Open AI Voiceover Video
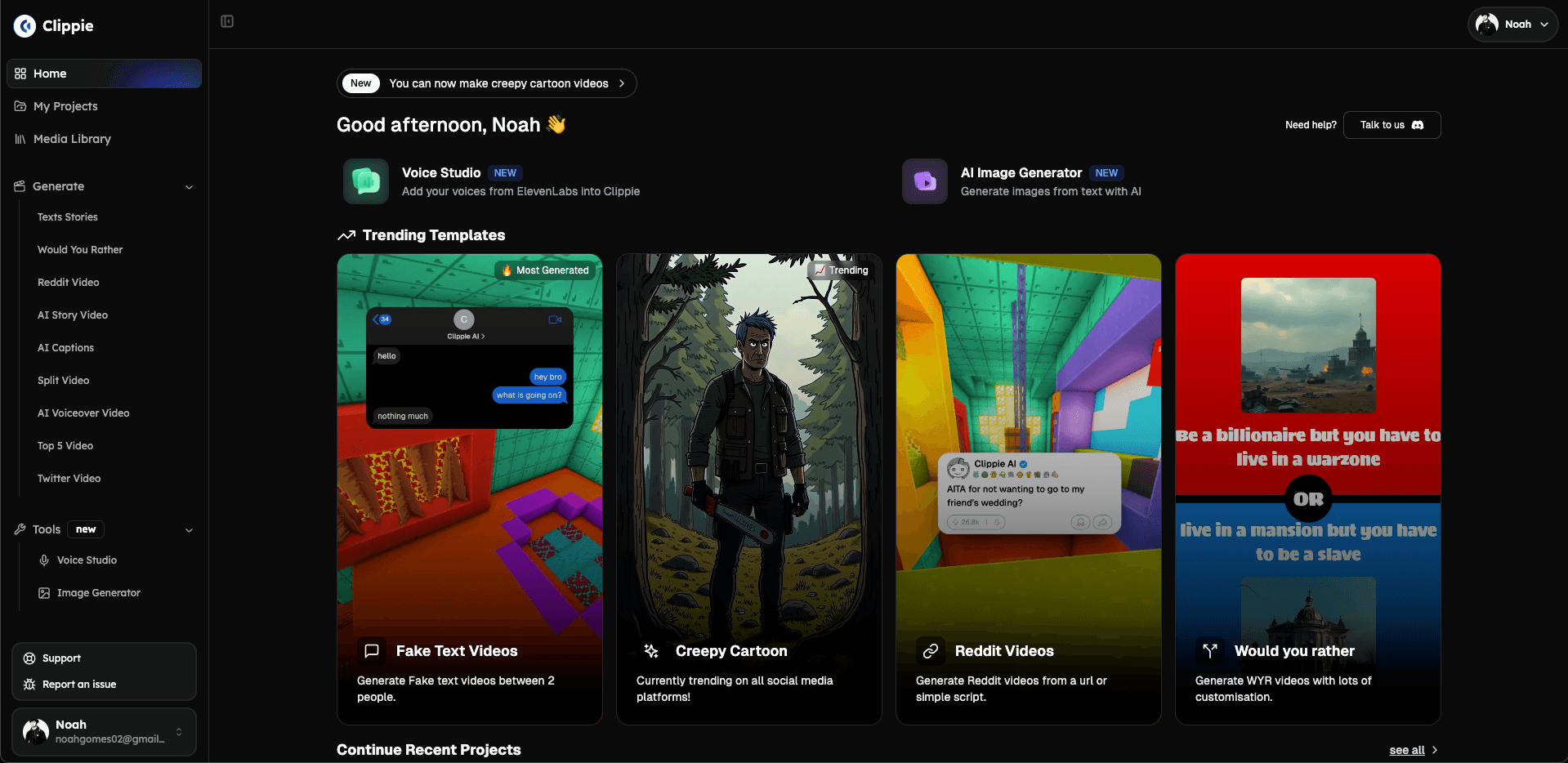Screen dimensions: 1568x763 point(83,413)
